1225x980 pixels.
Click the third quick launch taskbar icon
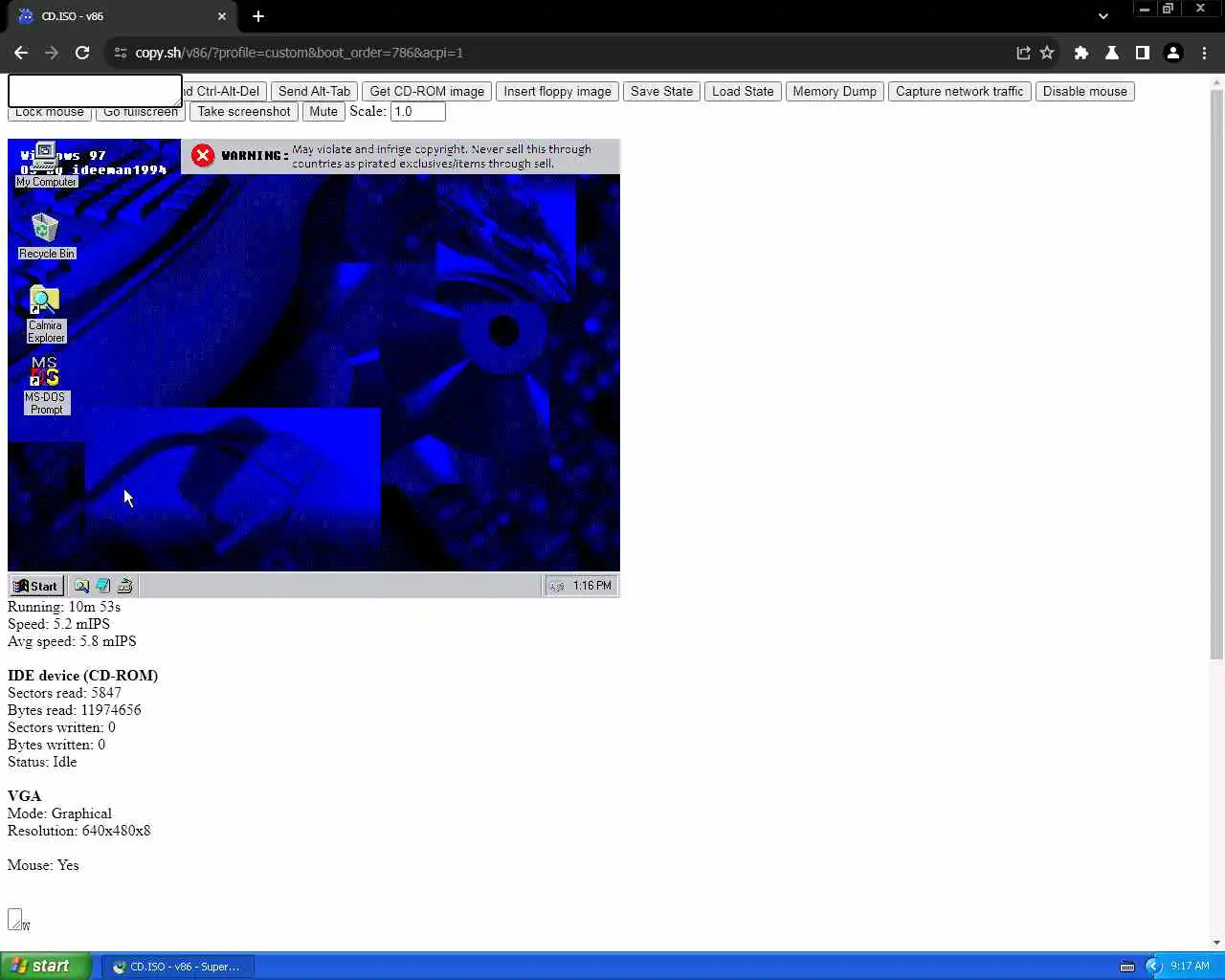124,586
